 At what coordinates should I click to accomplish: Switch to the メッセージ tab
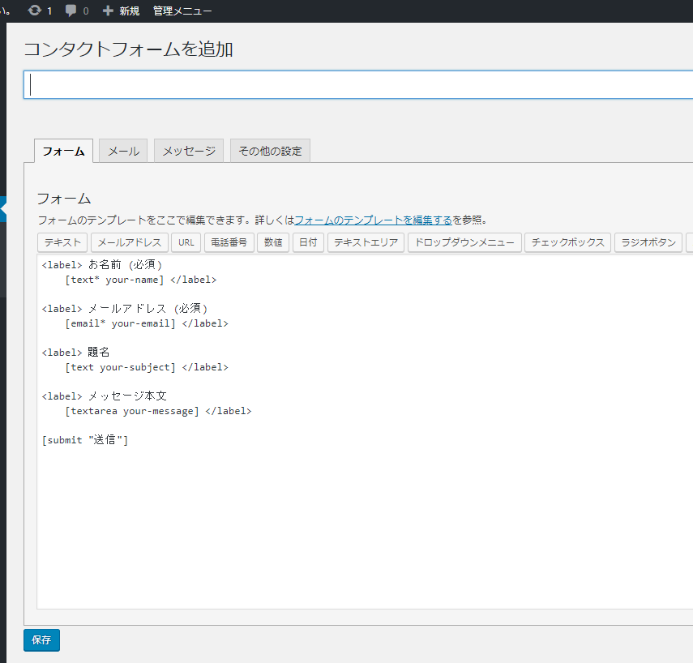[x=189, y=151]
